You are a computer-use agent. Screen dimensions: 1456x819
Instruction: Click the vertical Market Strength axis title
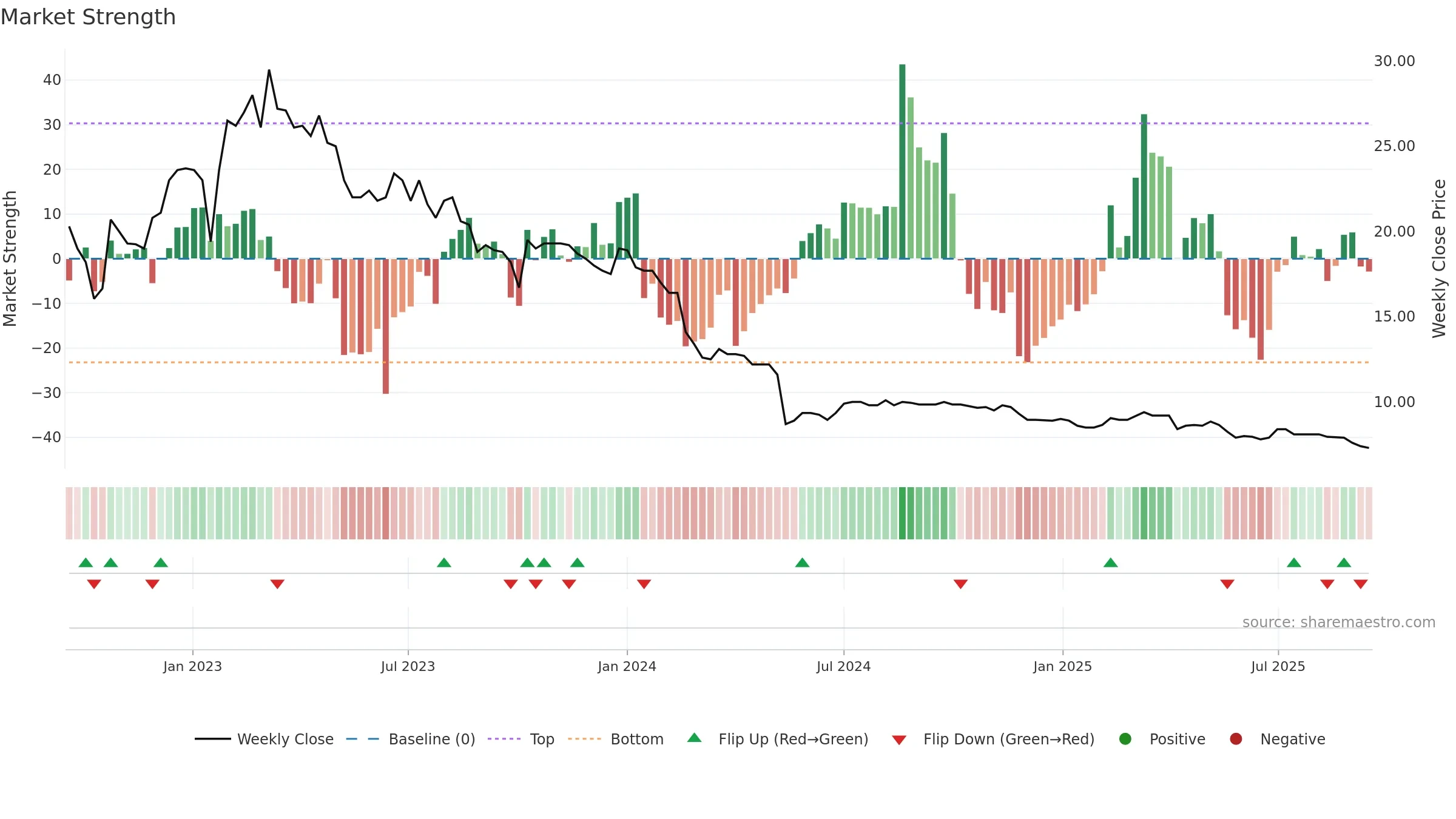[10, 258]
